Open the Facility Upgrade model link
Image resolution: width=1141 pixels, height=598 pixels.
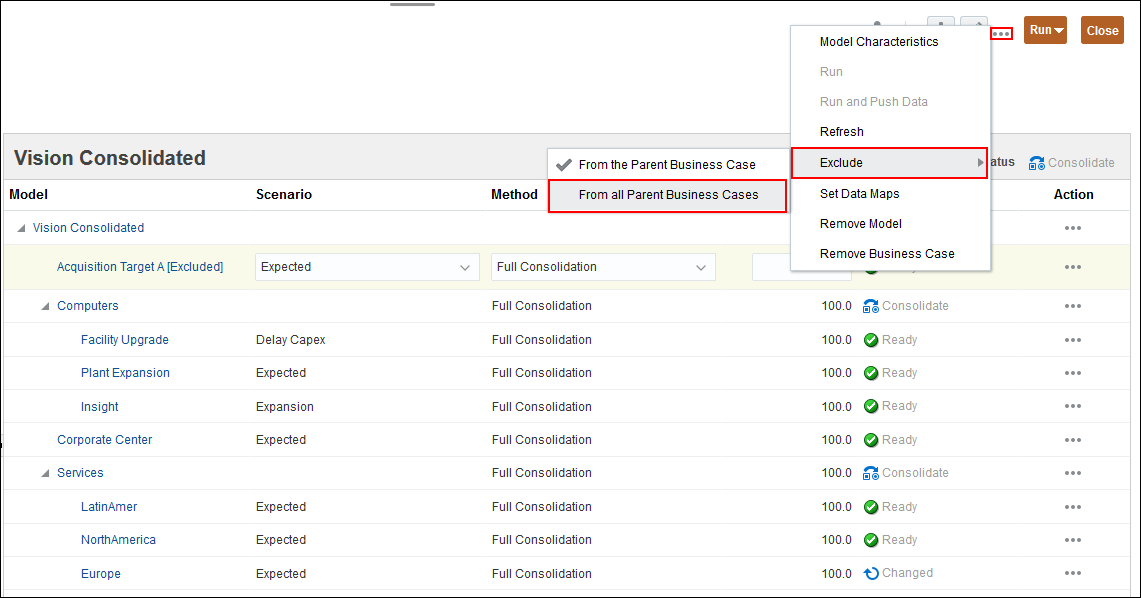click(125, 340)
